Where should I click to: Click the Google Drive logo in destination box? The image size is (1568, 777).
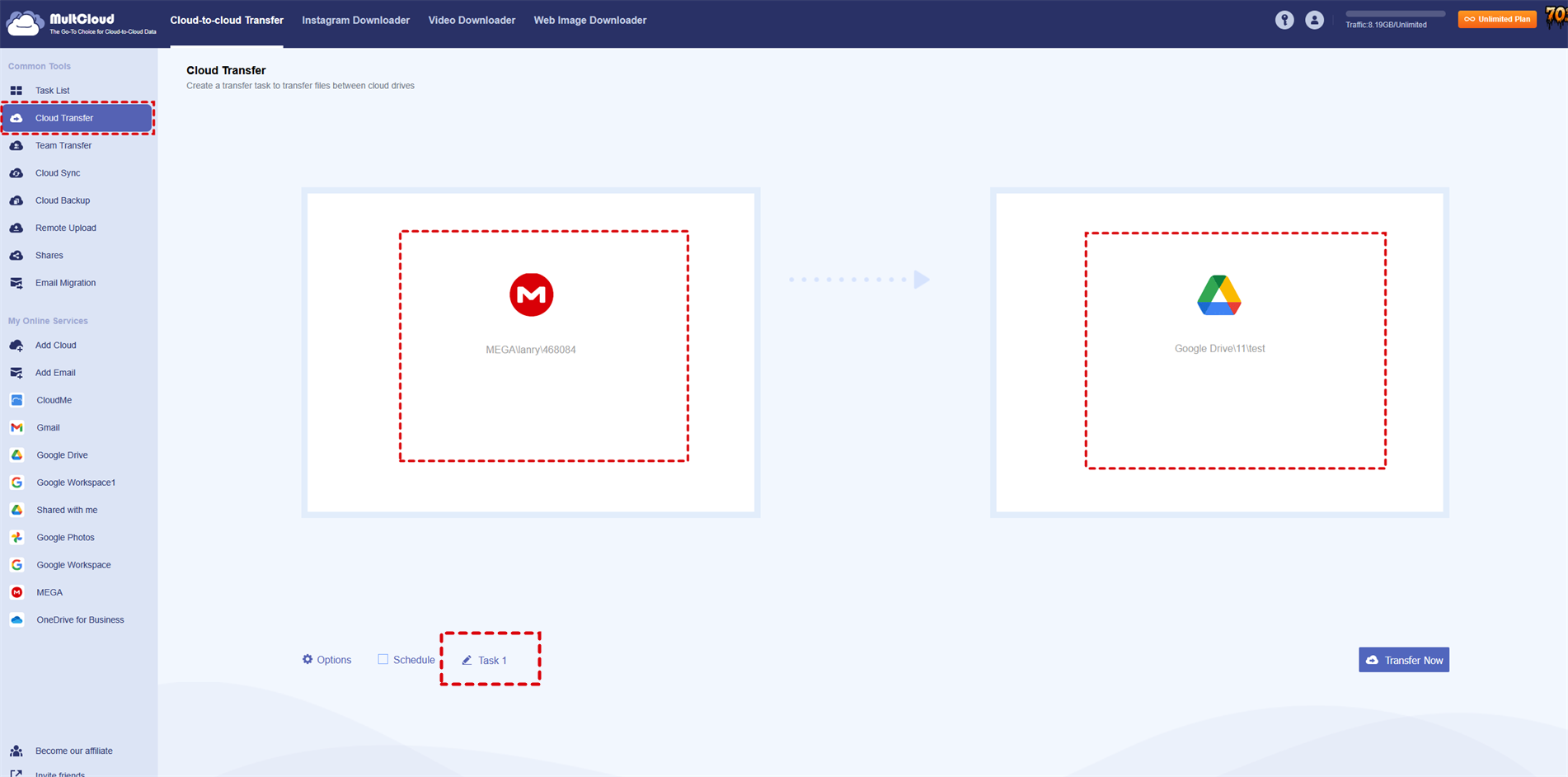(1219, 295)
